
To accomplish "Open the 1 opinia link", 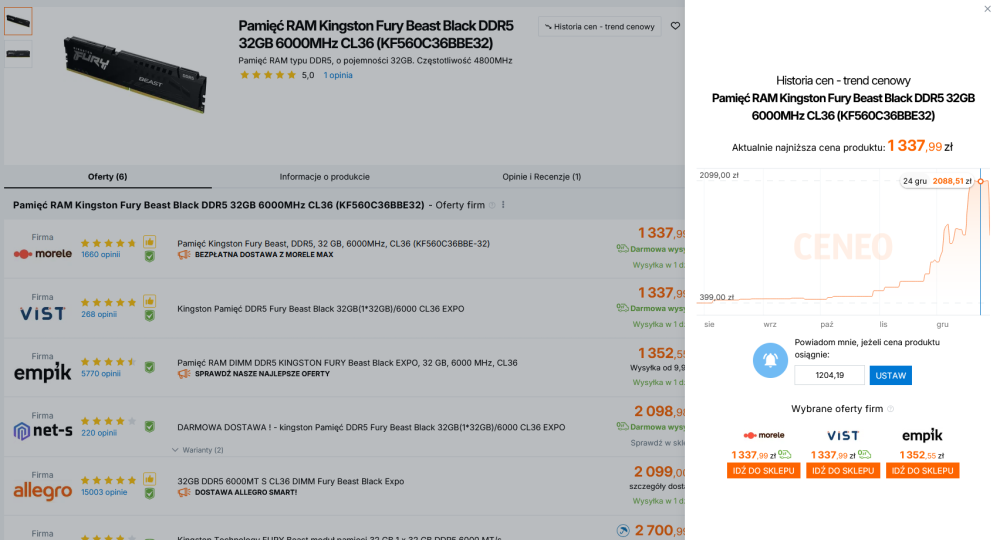I will pyautogui.click(x=337, y=75).
